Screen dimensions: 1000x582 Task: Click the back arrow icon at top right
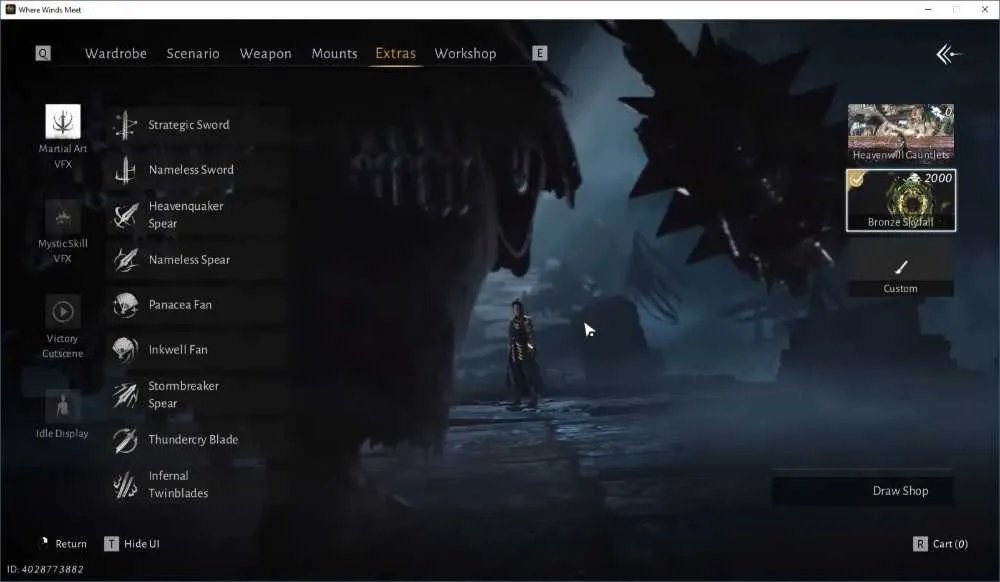tap(948, 54)
